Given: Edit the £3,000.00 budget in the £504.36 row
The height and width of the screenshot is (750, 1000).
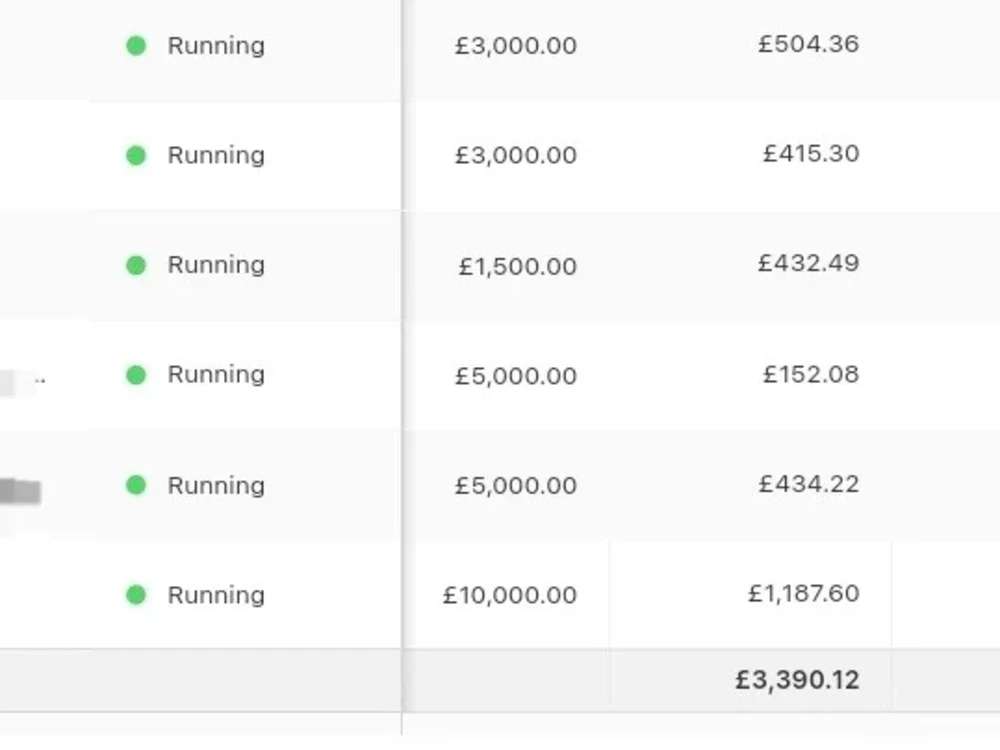Looking at the screenshot, I should click(x=516, y=46).
